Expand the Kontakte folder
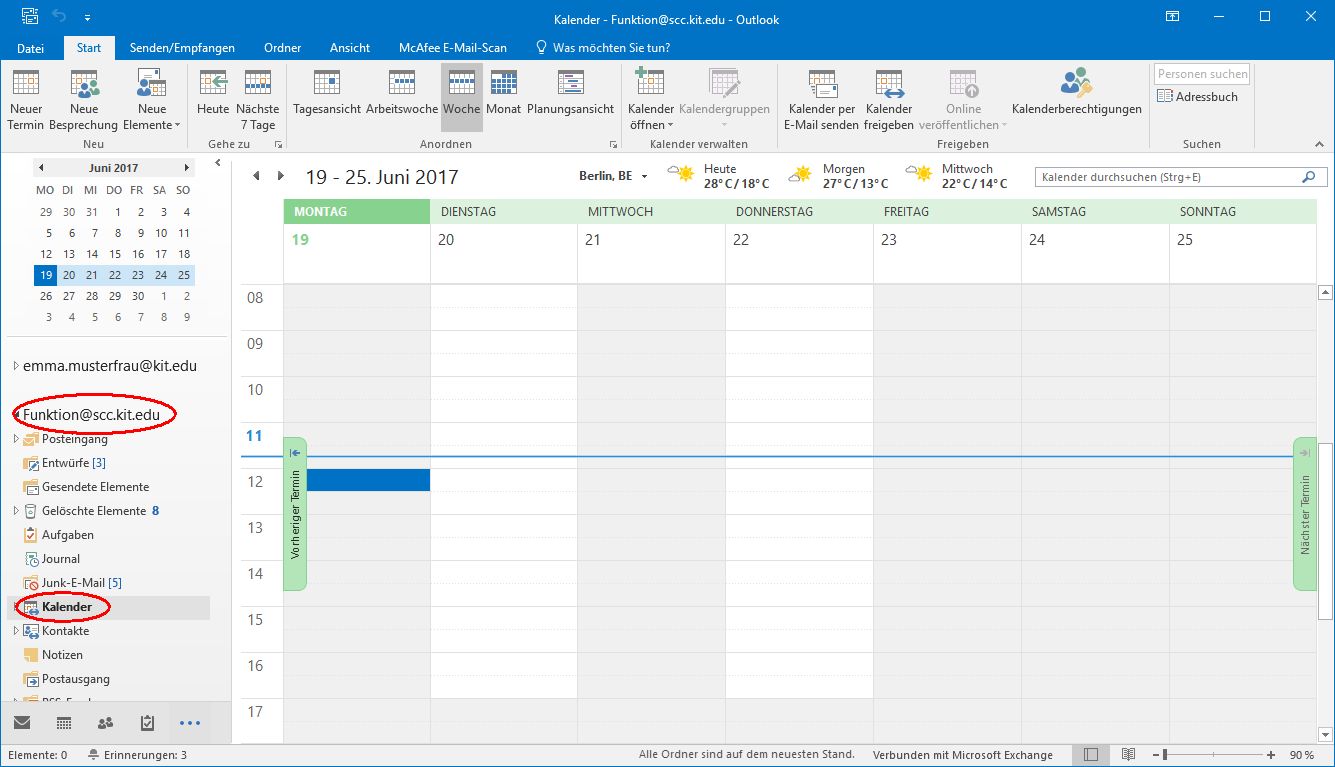The width and height of the screenshot is (1335, 767). click(x=15, y=631)
